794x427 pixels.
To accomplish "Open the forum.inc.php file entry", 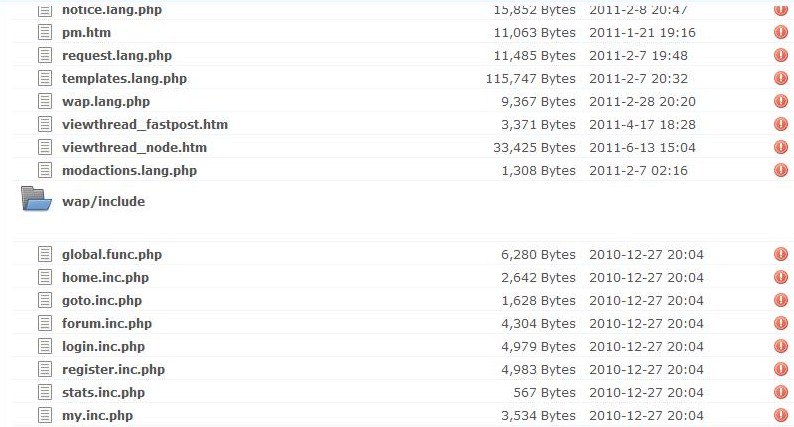I will pos(107,324).
